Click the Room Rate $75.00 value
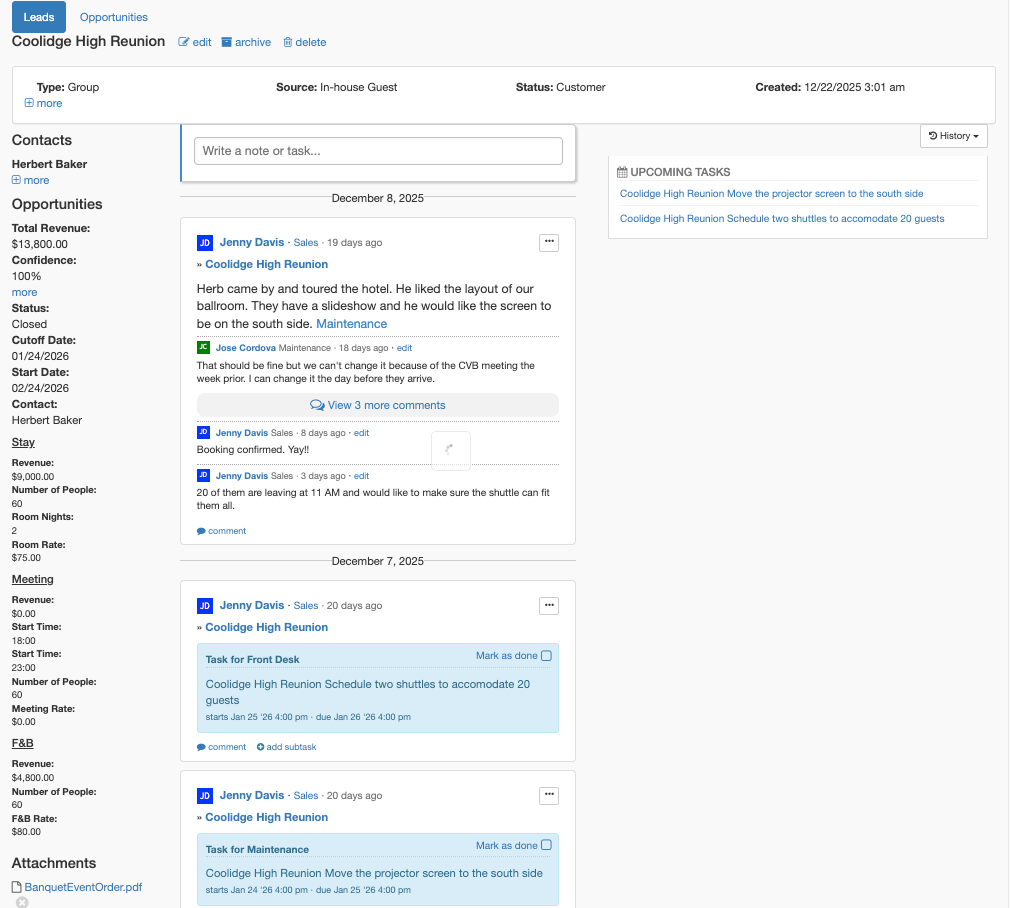 point(26,558)
